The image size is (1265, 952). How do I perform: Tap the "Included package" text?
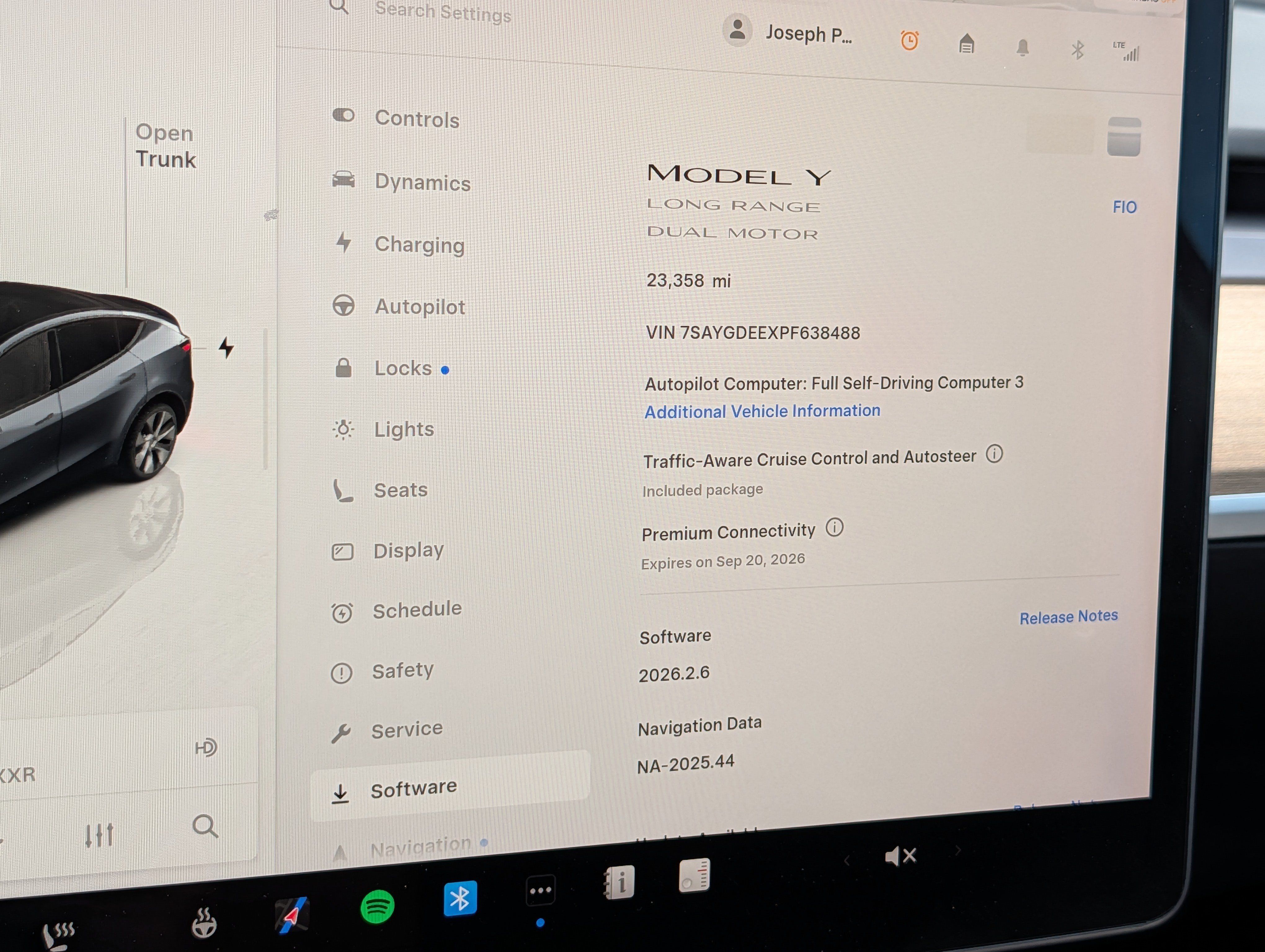[x=702, y=490]
